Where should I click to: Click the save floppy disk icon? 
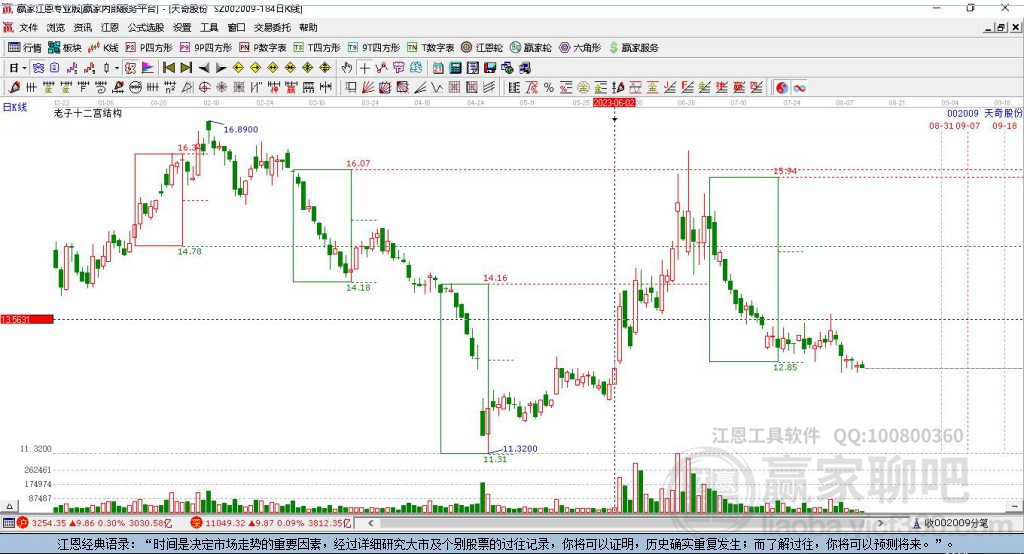[x=490, y=67]
